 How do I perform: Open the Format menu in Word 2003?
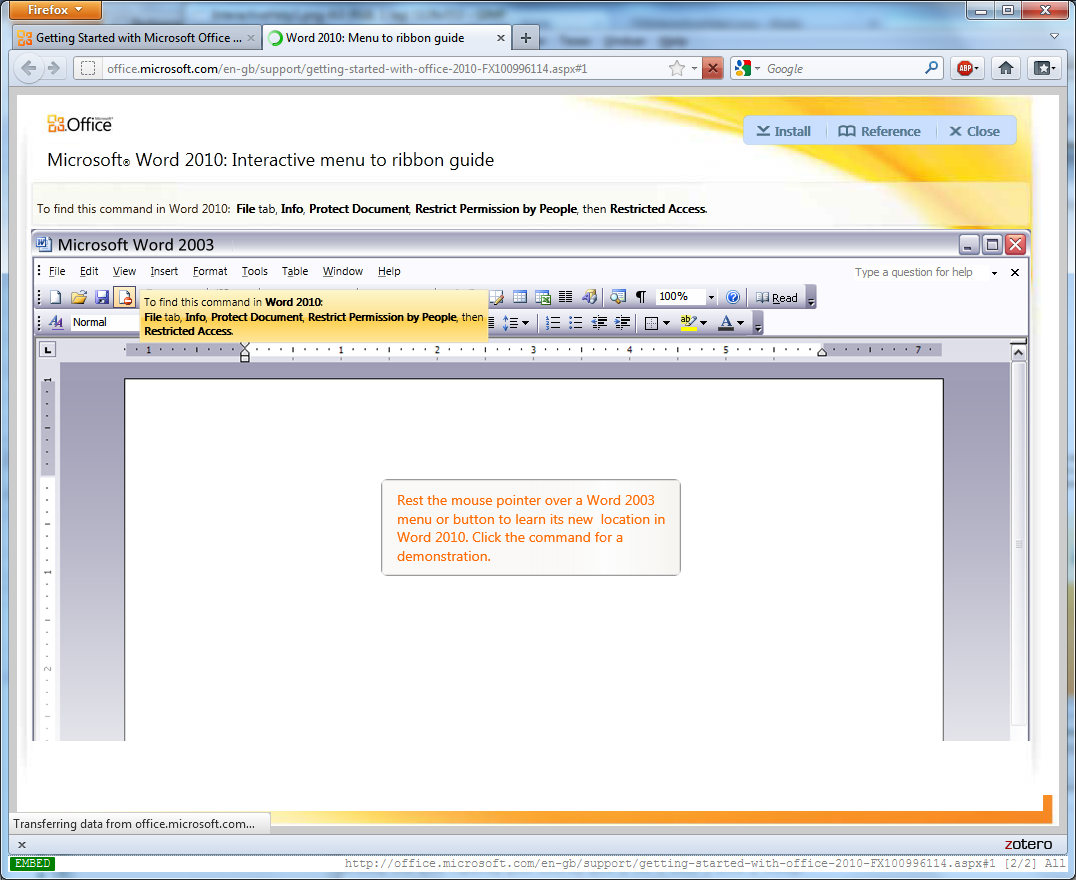[x=210, y=271]
